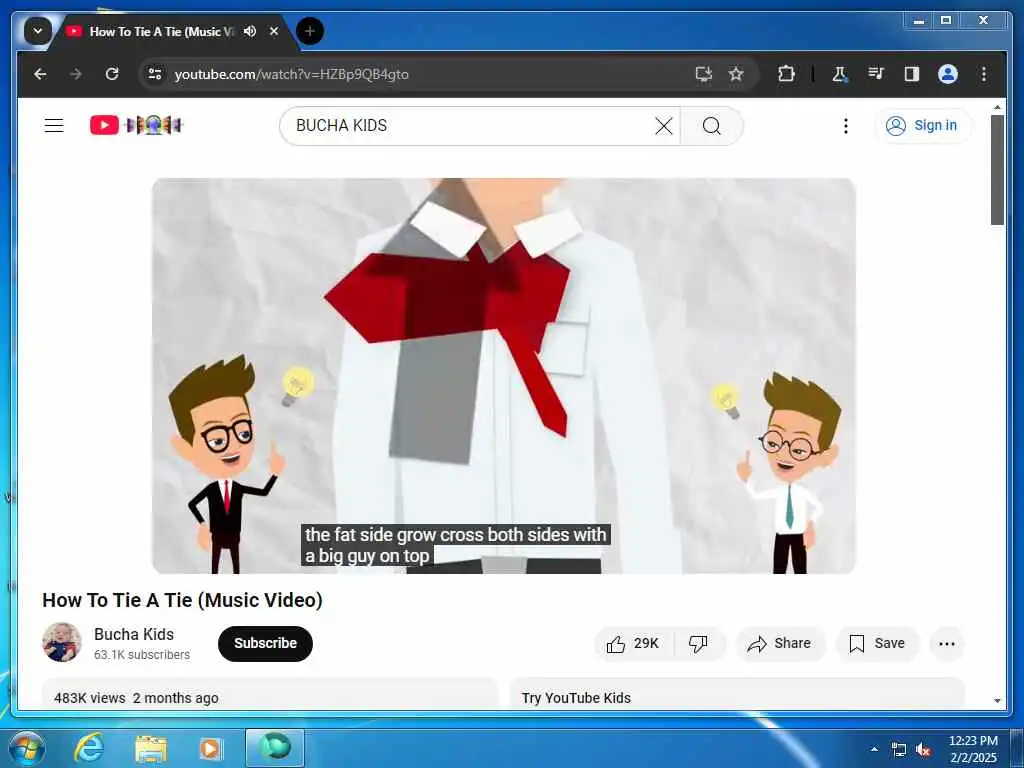Viewport: 1024px width, 768px height.
Task: Click the page vertical scrollbar thumb
Action: coord(997,170)
